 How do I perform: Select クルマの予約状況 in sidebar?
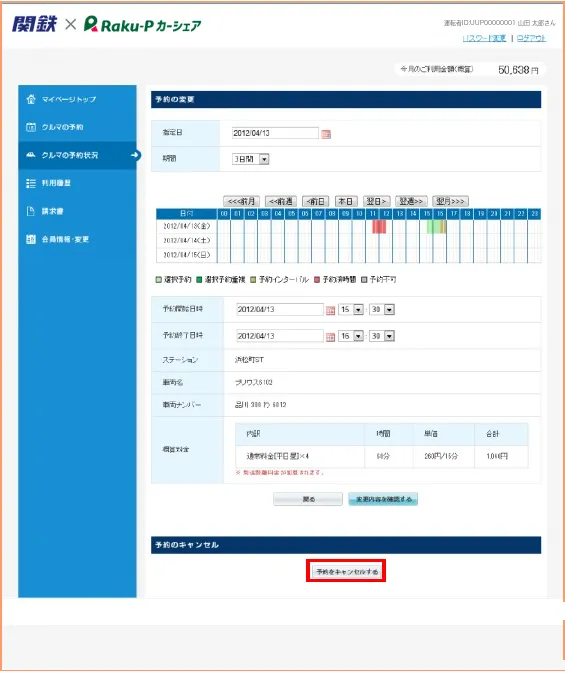[77, 155]
